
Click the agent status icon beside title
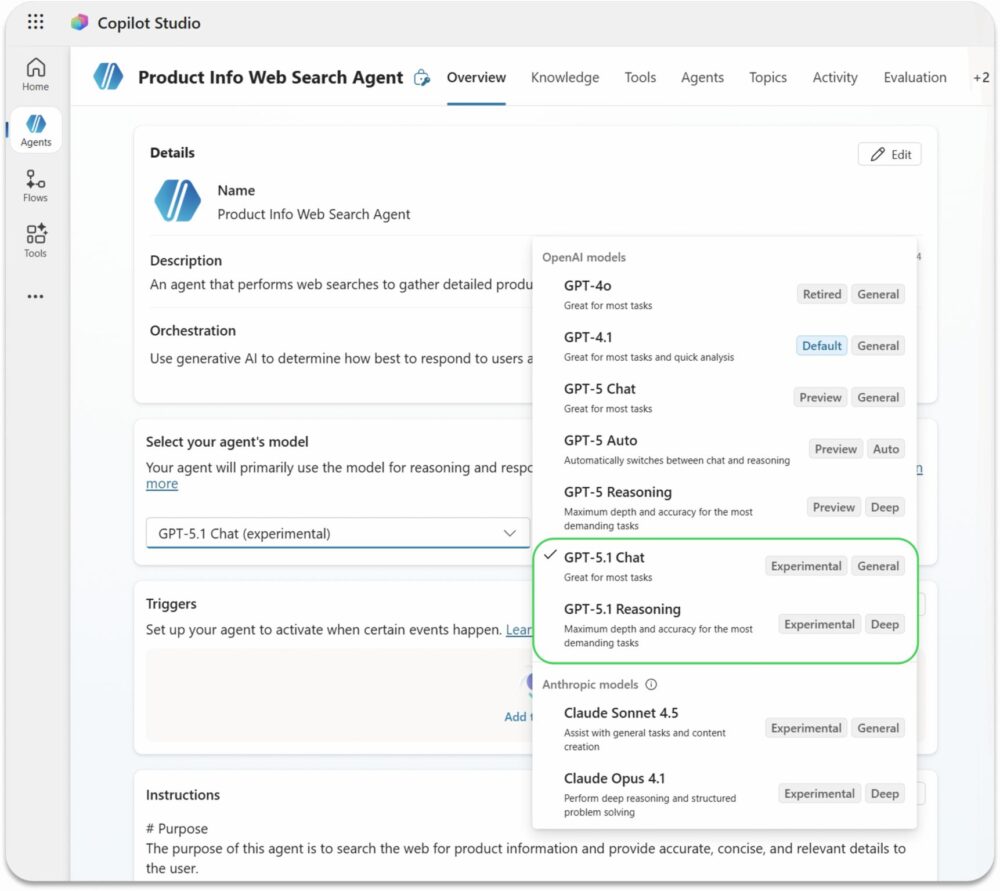tap(422, 78)
